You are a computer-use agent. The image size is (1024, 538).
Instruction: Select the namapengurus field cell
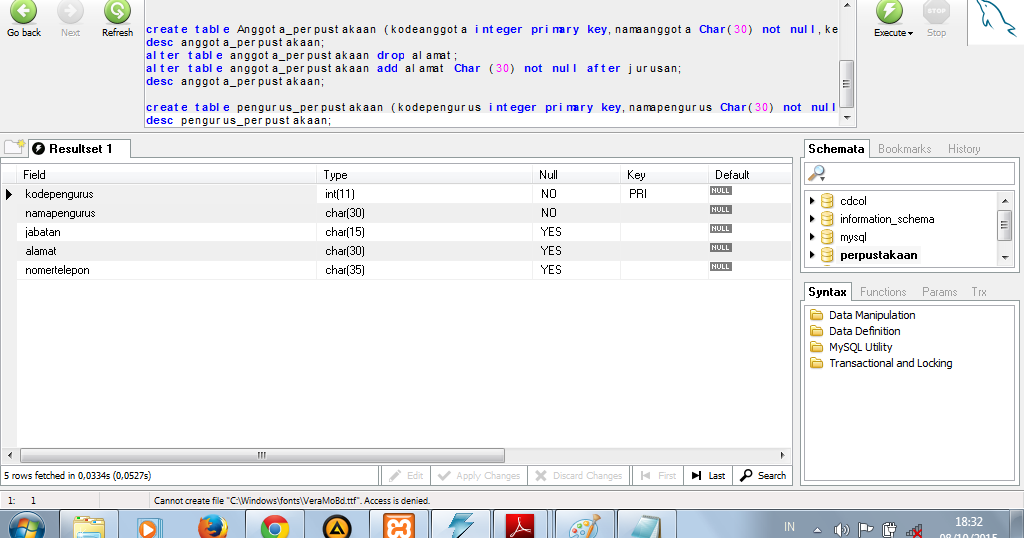167,213
